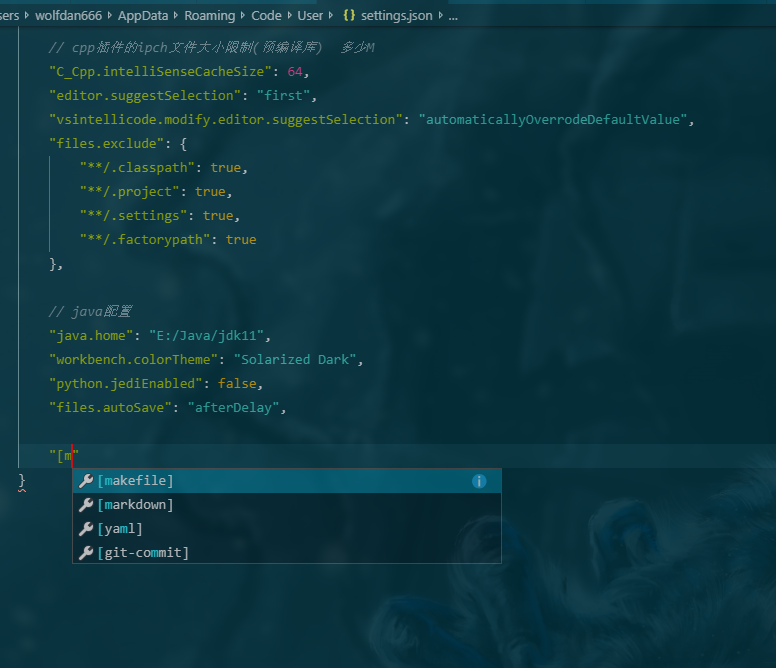Click true value of "**/.project"
Image resolution: width=776 pixels, height=668 pixels.
210,191
